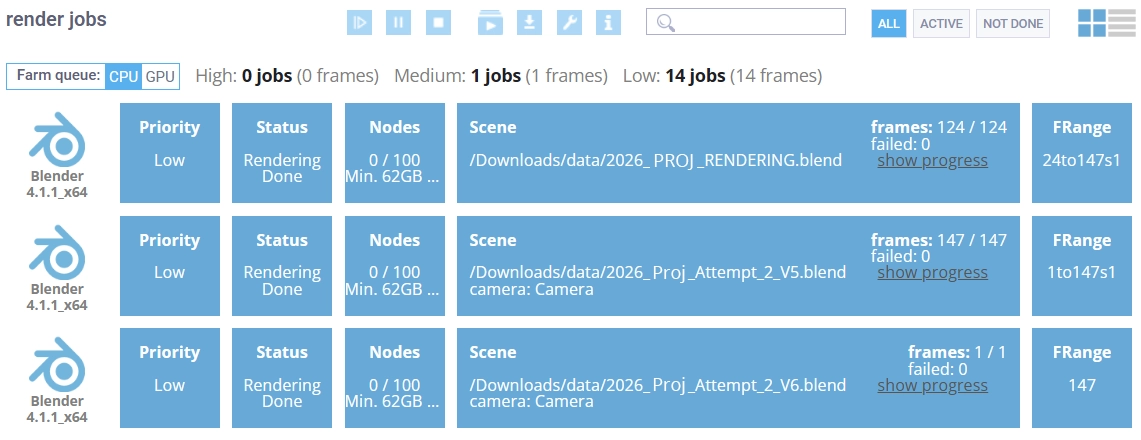Image resolution: width=1141 pixels, height=440 pixels.
Task: Select Status cell of Attempt_2_V5 job
Action: 282,265
